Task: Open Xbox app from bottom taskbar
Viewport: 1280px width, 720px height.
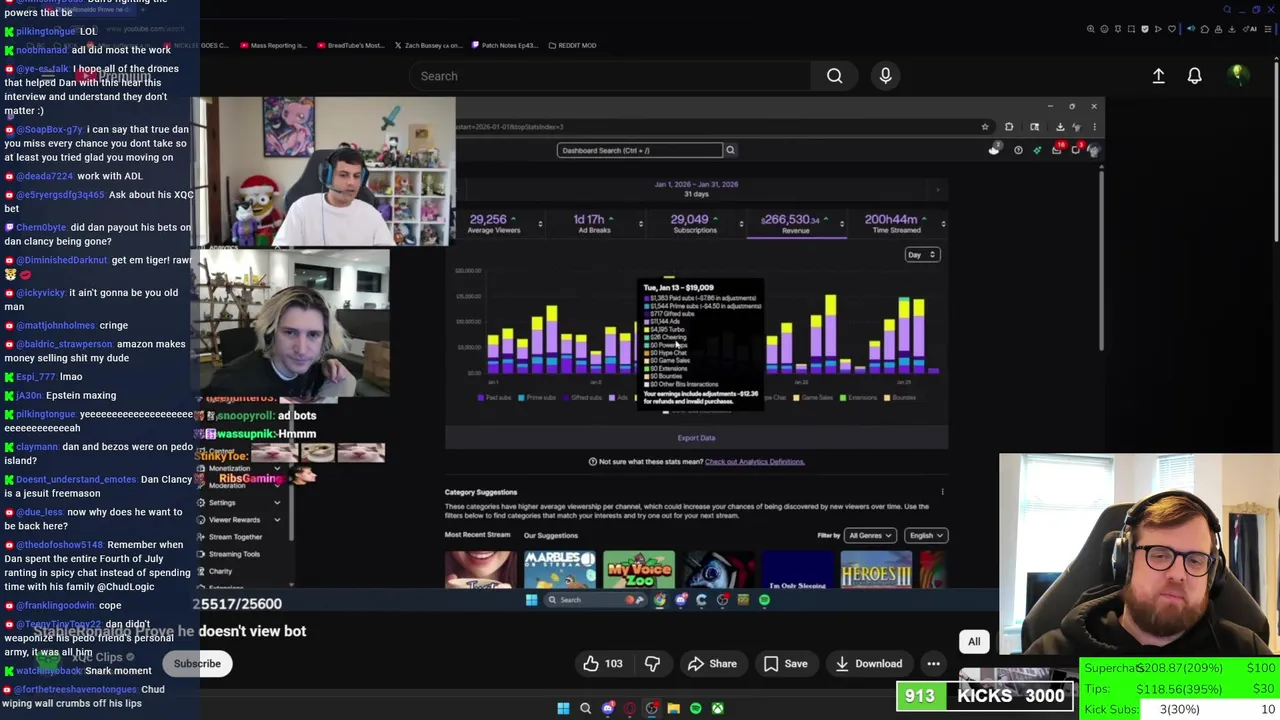Action: tap(717, 708)
